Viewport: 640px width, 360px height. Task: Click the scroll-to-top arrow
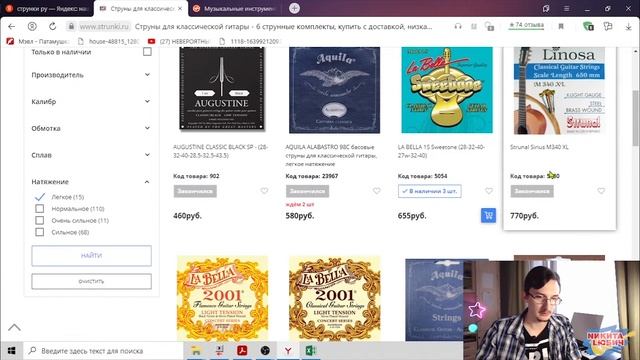click(14, 327)
